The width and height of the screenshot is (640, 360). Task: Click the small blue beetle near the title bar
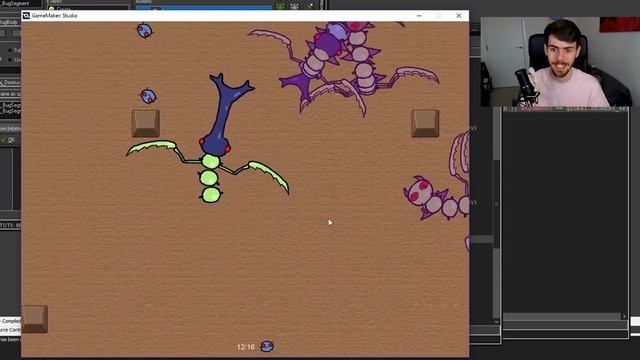[x=144, y=30]
